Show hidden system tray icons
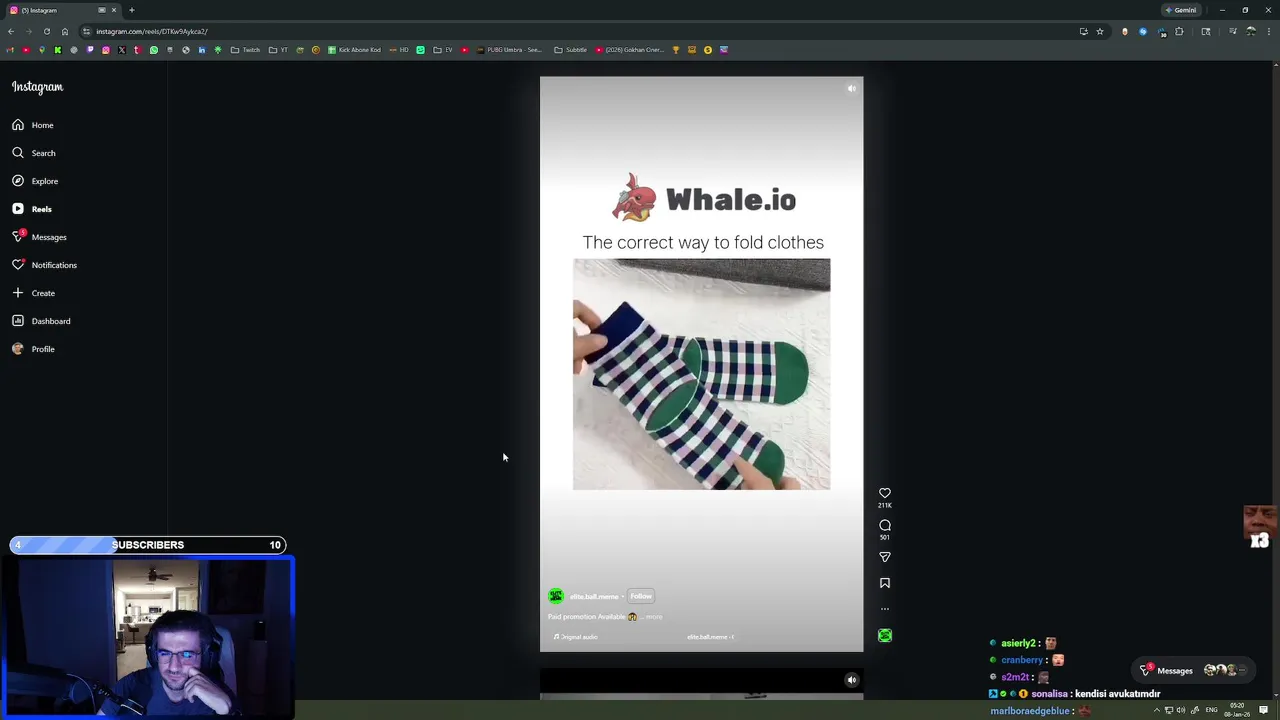This screenshot has height=720, width=1280. pos(1157,710)
